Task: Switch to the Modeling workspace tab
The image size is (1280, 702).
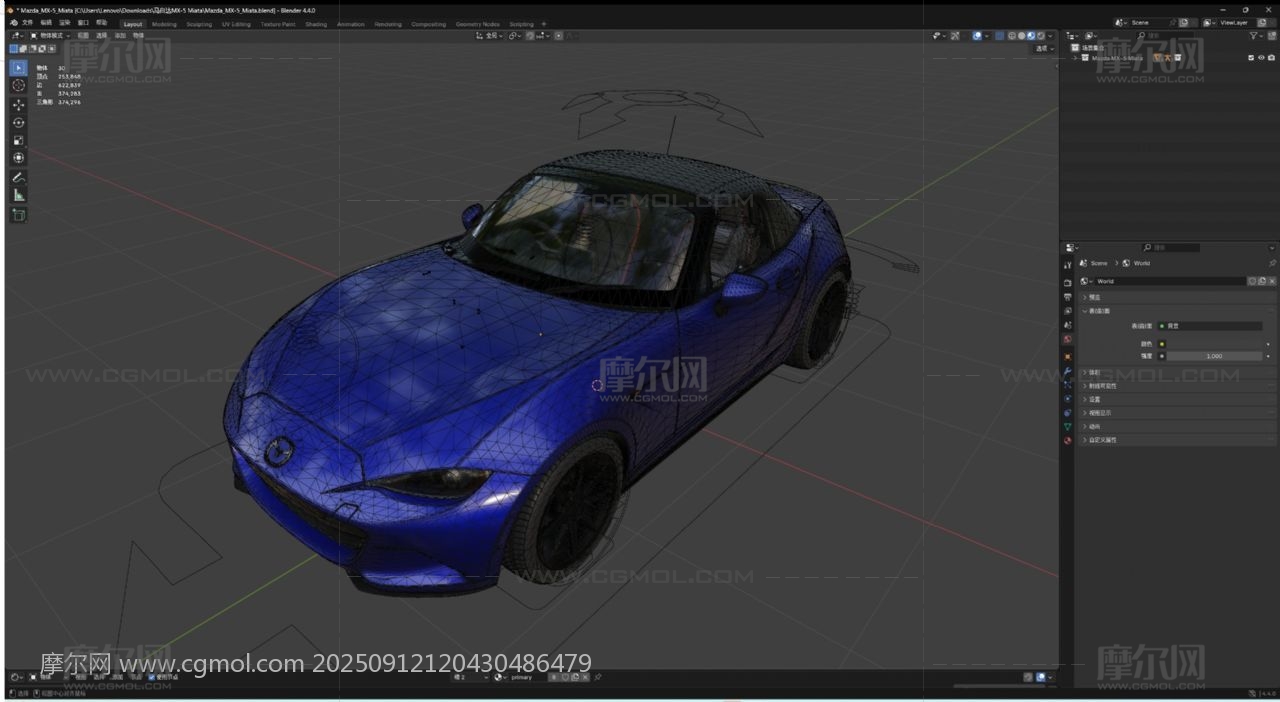Action: [164, 24]
